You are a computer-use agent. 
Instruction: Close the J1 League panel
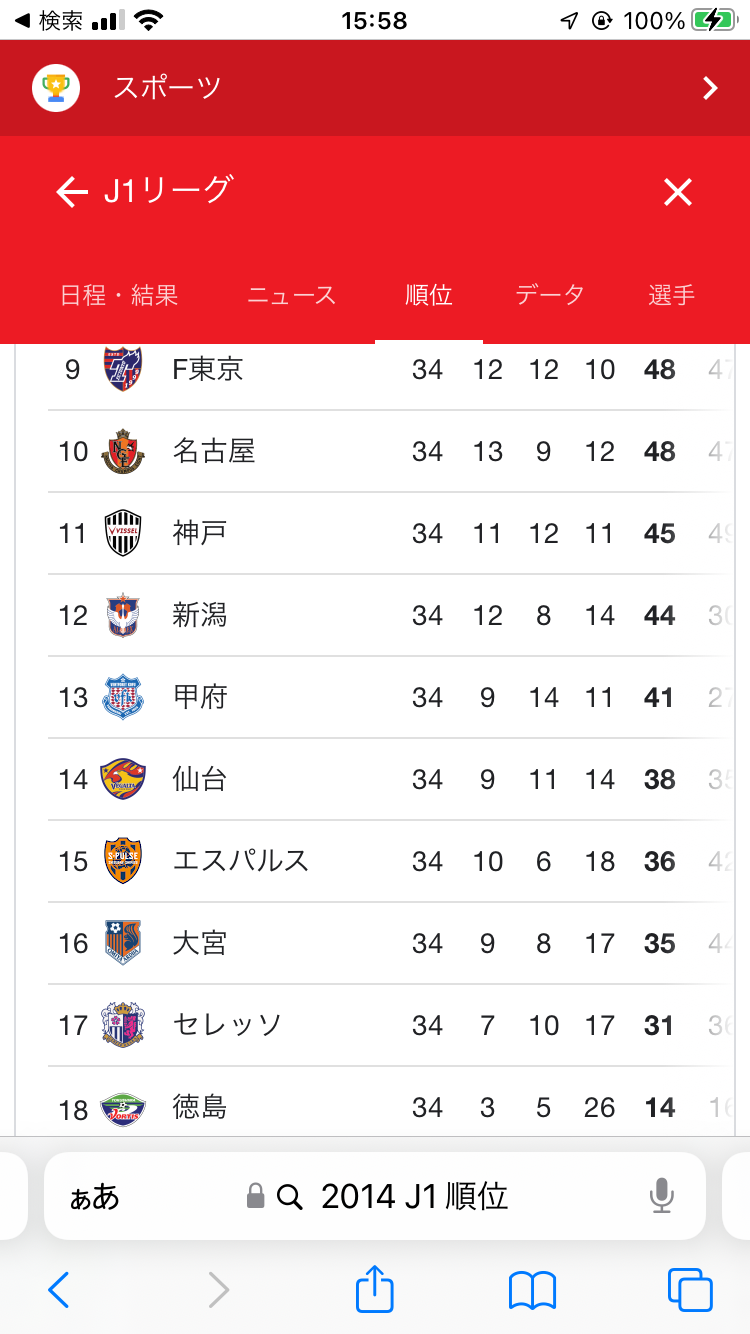pos(678,192)
